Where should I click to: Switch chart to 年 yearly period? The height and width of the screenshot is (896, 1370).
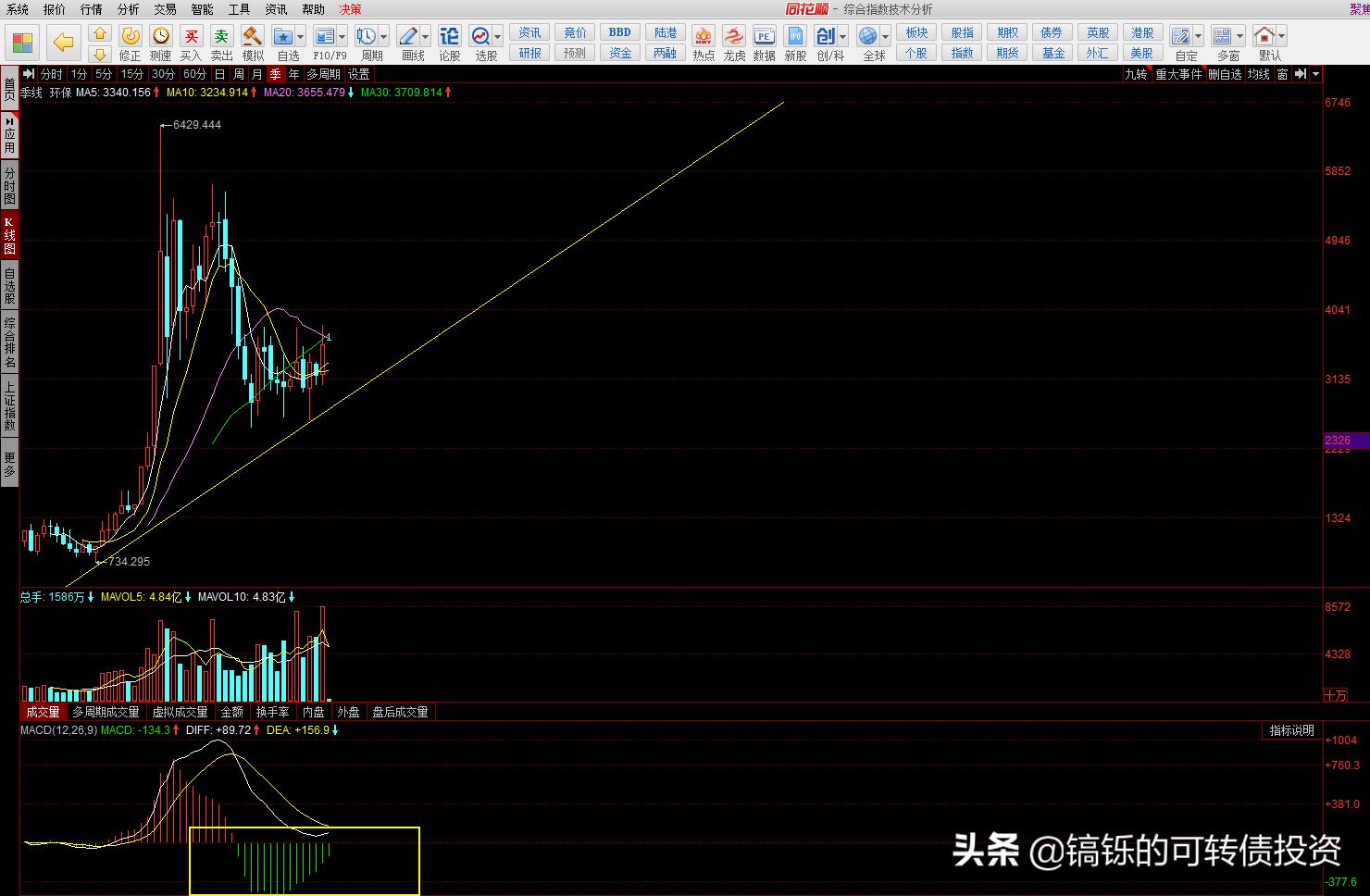[294, 74]
